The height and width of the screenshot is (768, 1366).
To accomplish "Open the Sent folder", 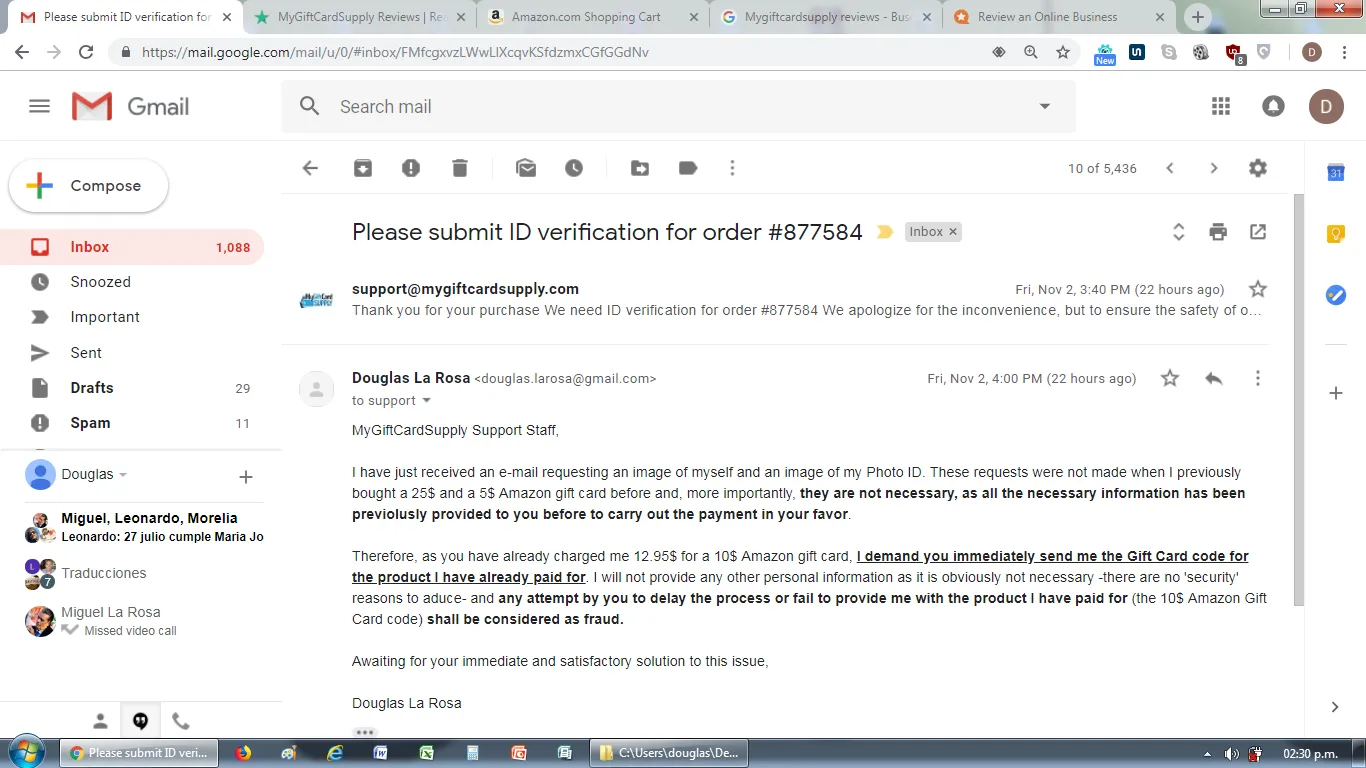I will point(86,353).
